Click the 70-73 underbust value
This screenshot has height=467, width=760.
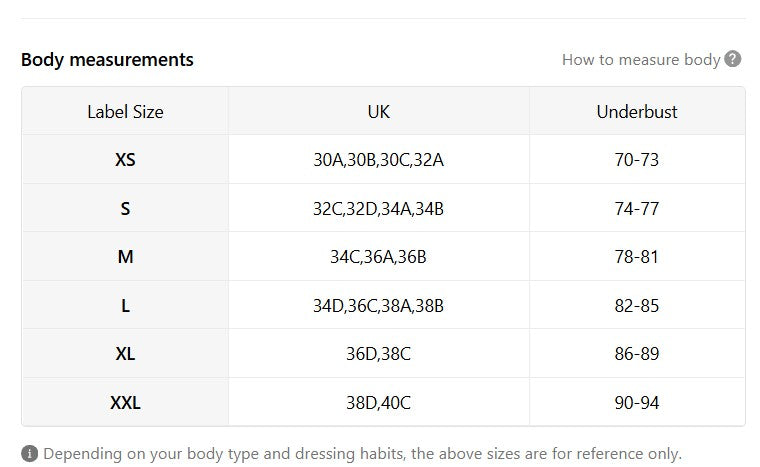637,160
